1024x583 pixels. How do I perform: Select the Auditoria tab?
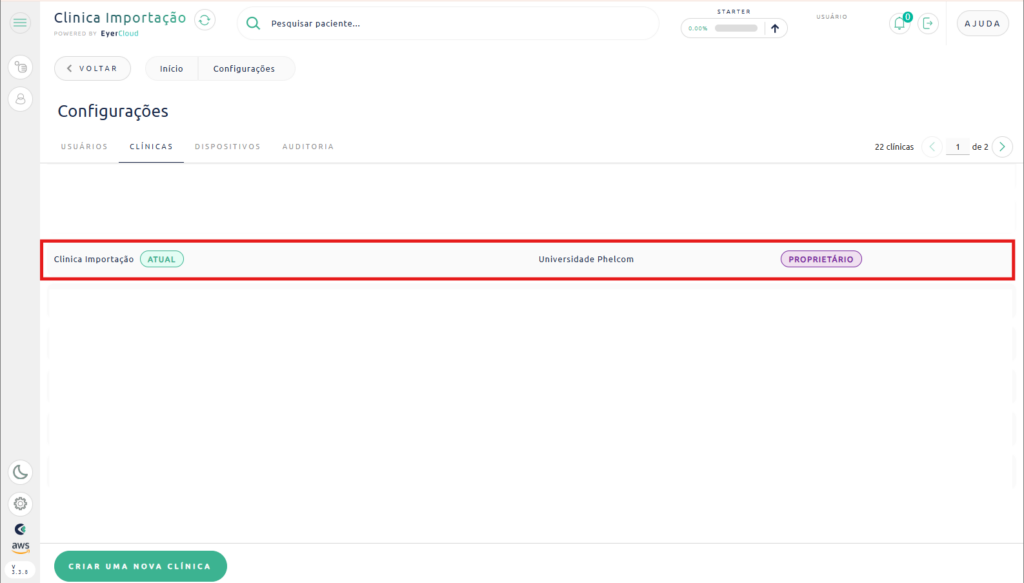click(x=308, y=147)
